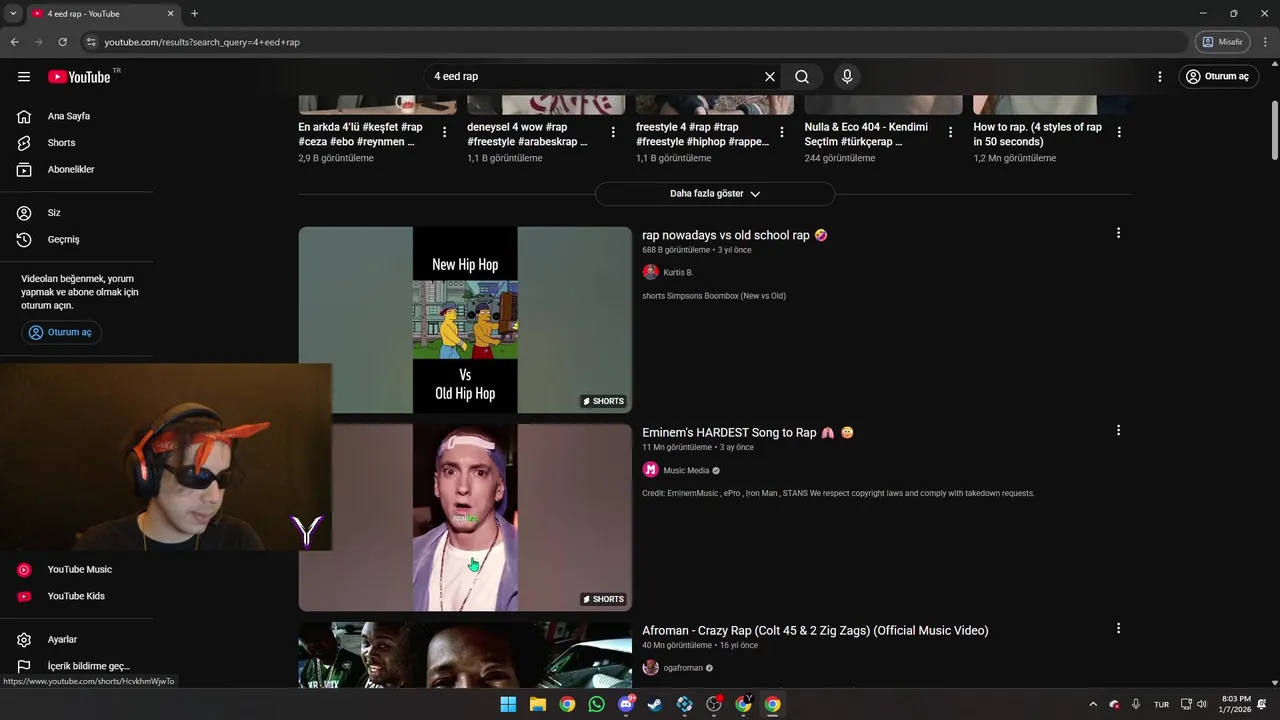Click TUR keyboard language indicator
This screenshot has height=720, width=1280.
1161,704
